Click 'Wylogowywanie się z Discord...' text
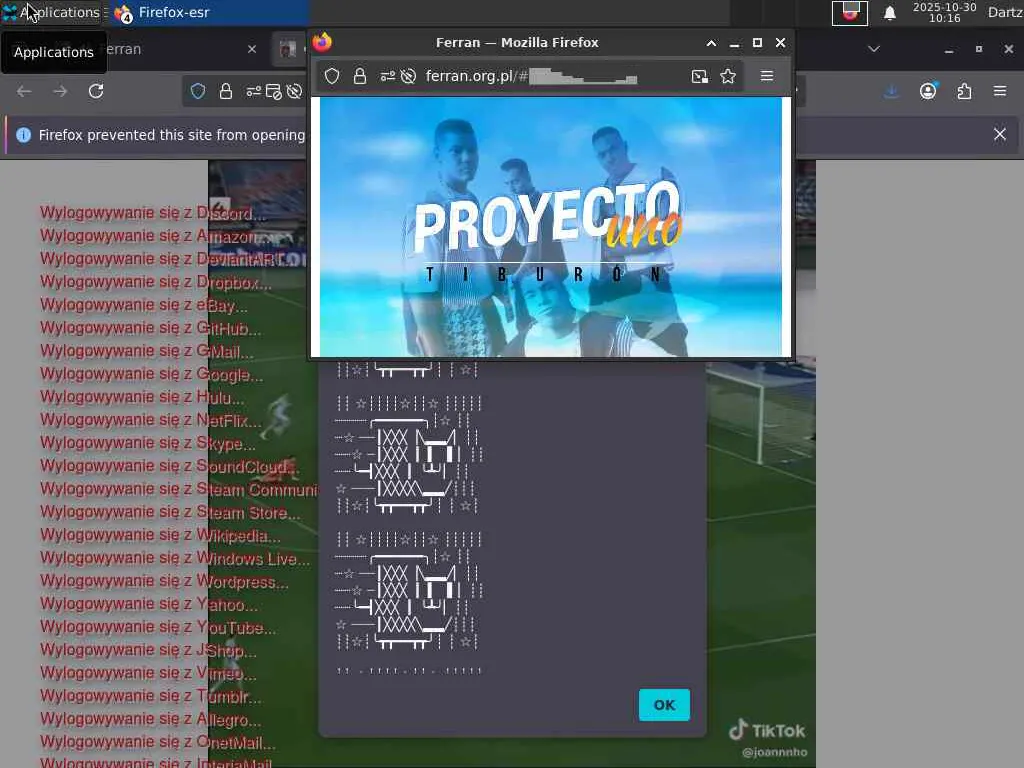 tap(153, 214)
